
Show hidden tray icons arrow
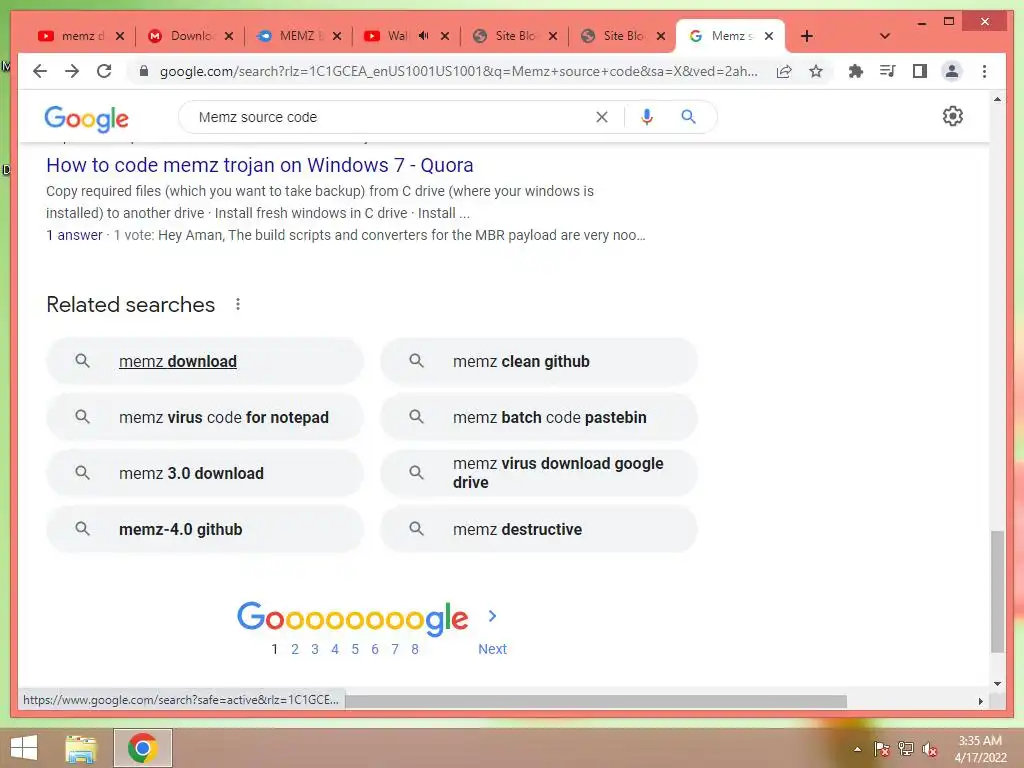pos(857,749)
